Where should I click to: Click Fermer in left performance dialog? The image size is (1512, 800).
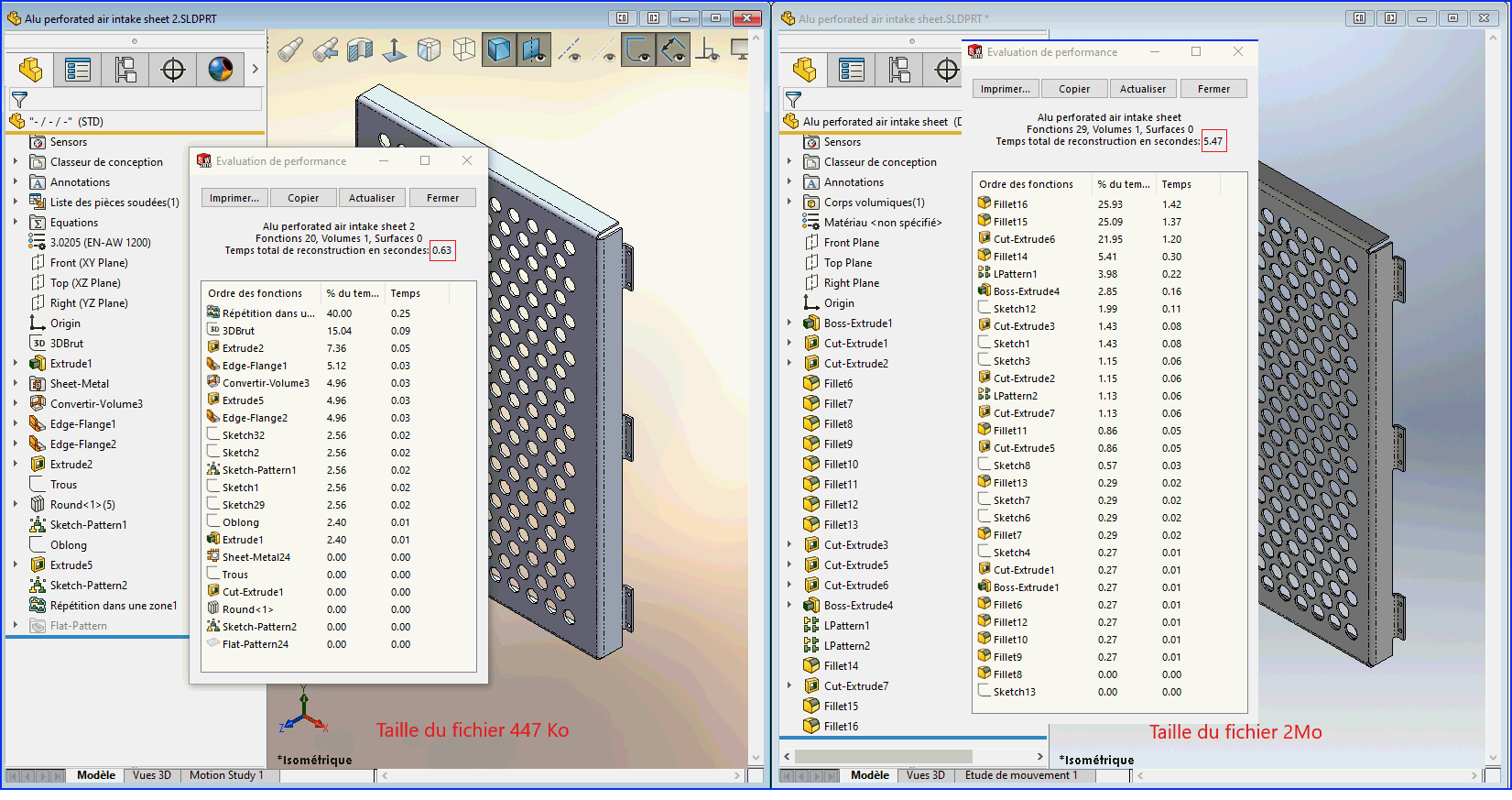coord(443,198)
